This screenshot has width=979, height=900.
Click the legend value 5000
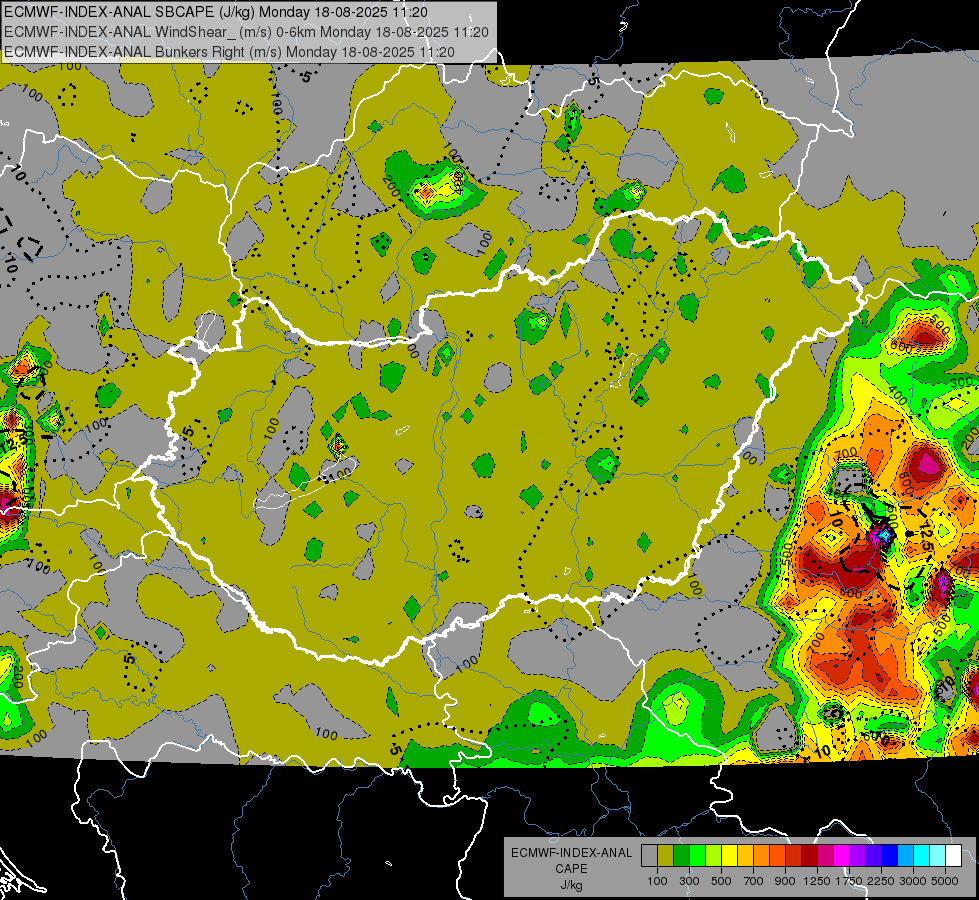pos(945,881)
